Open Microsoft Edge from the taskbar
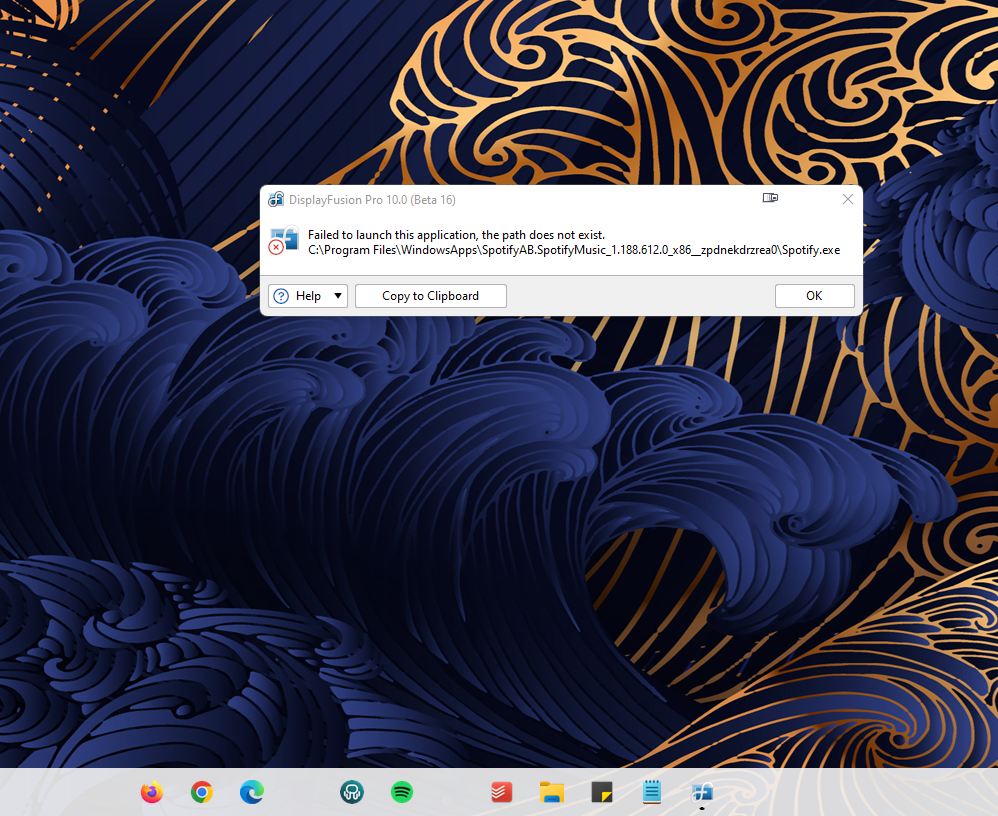The image size is (998, 816). click(252, 793)
